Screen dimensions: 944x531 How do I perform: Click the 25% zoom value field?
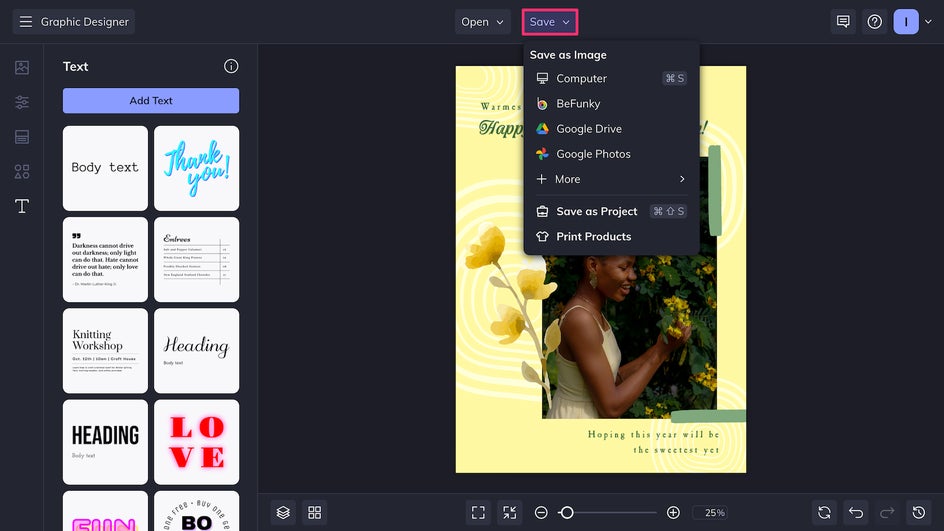(710, 512)
